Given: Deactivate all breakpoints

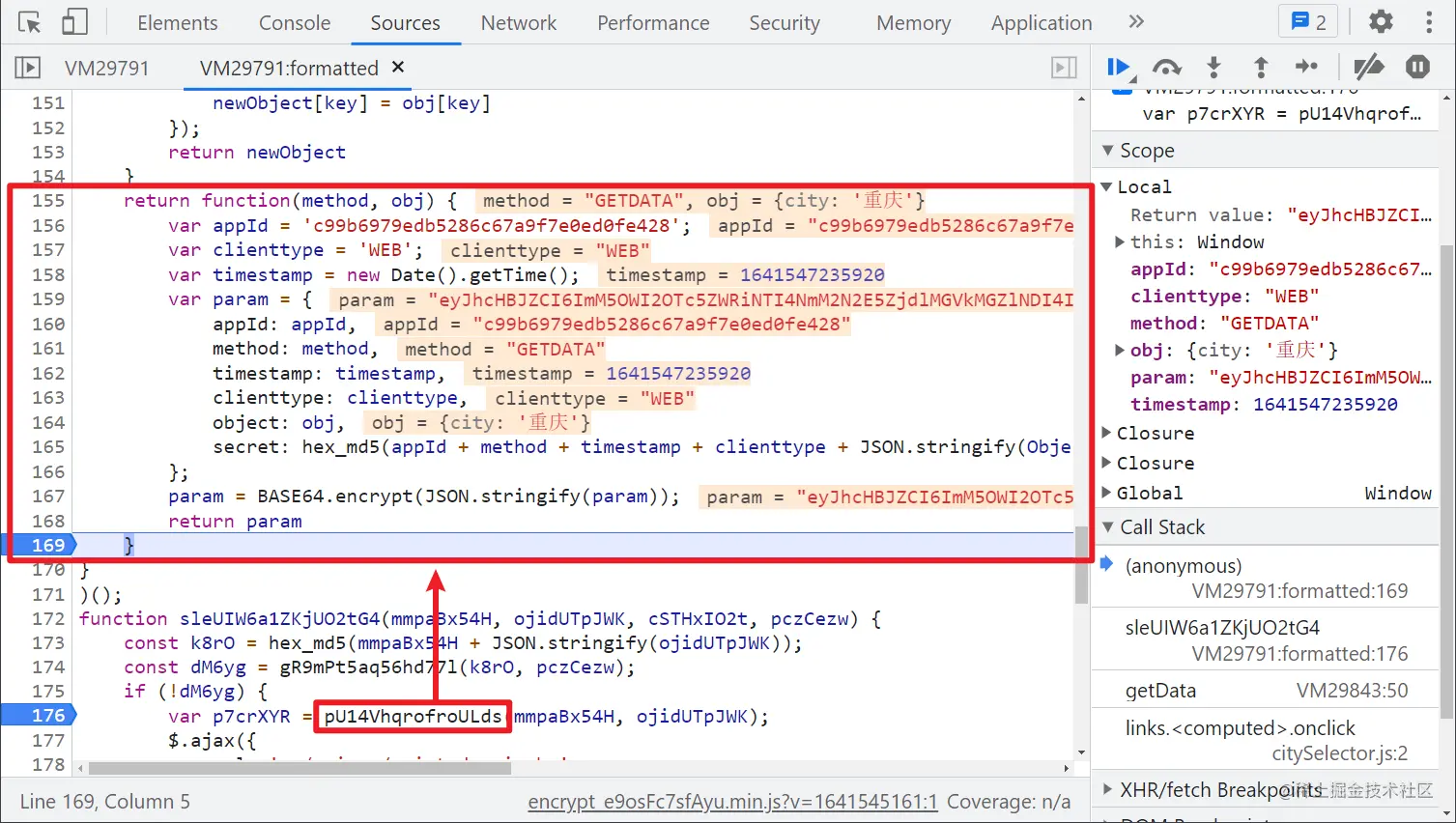Looking at the screenshot, I should tap(1369, 67).
